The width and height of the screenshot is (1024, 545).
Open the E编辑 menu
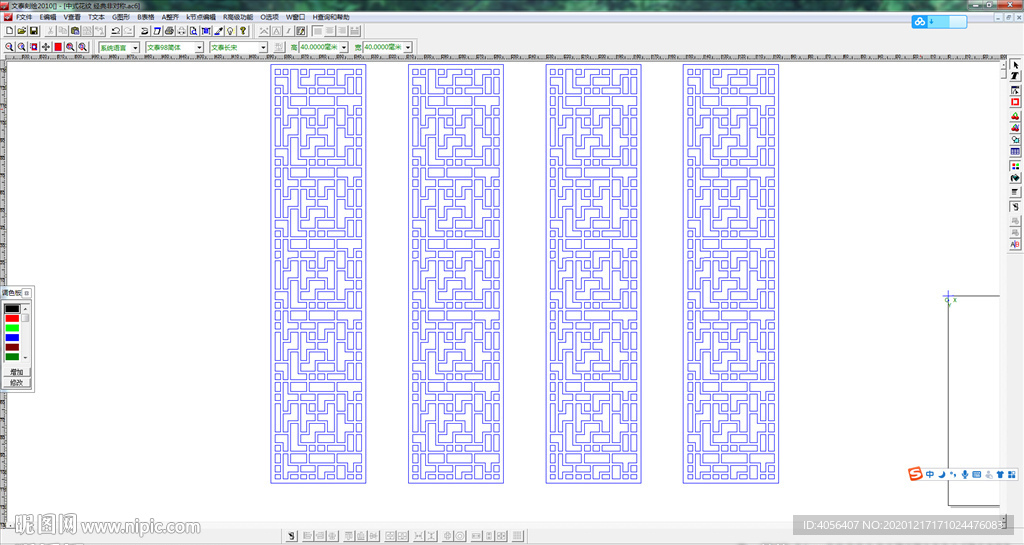(48, 17)
